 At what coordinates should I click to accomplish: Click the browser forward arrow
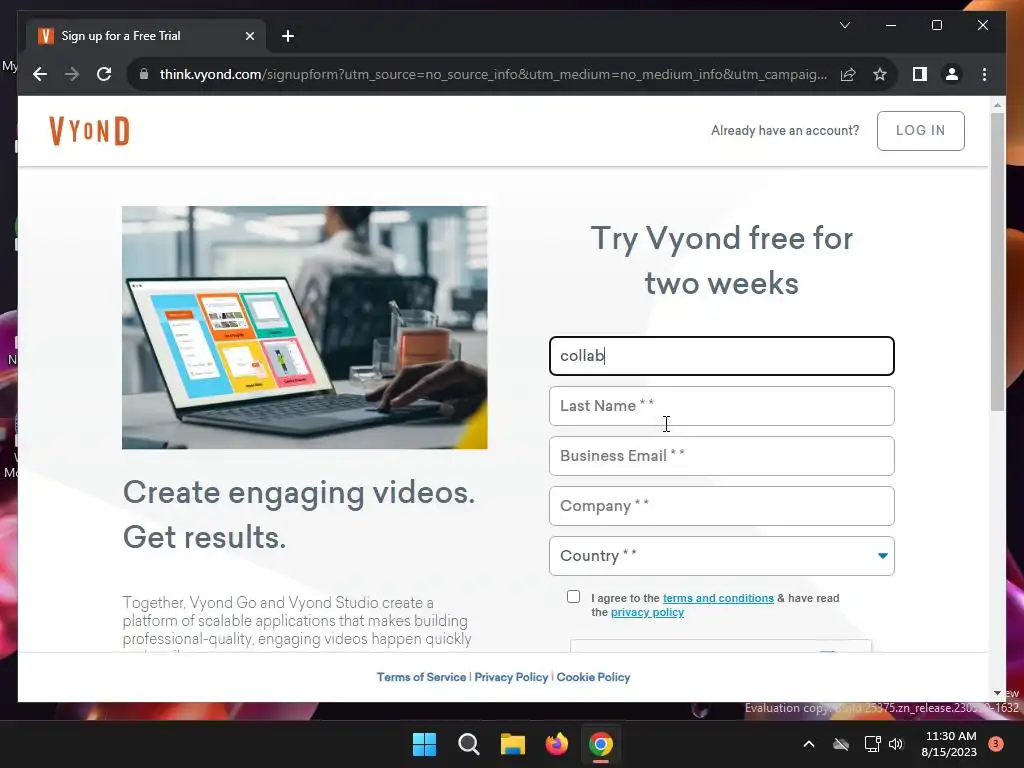[72, 74]
